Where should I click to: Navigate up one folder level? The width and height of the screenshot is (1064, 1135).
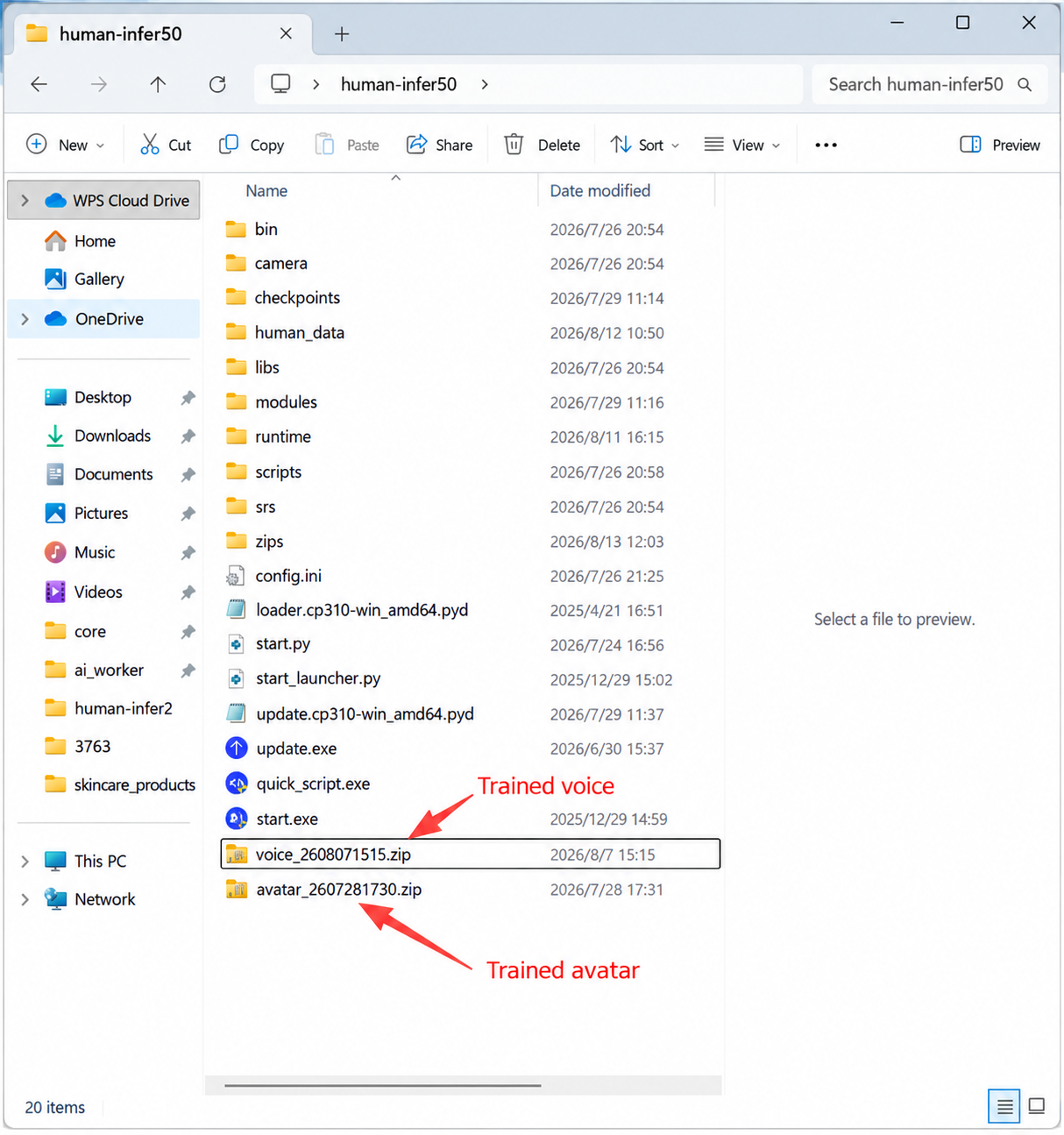pos(158,84)
